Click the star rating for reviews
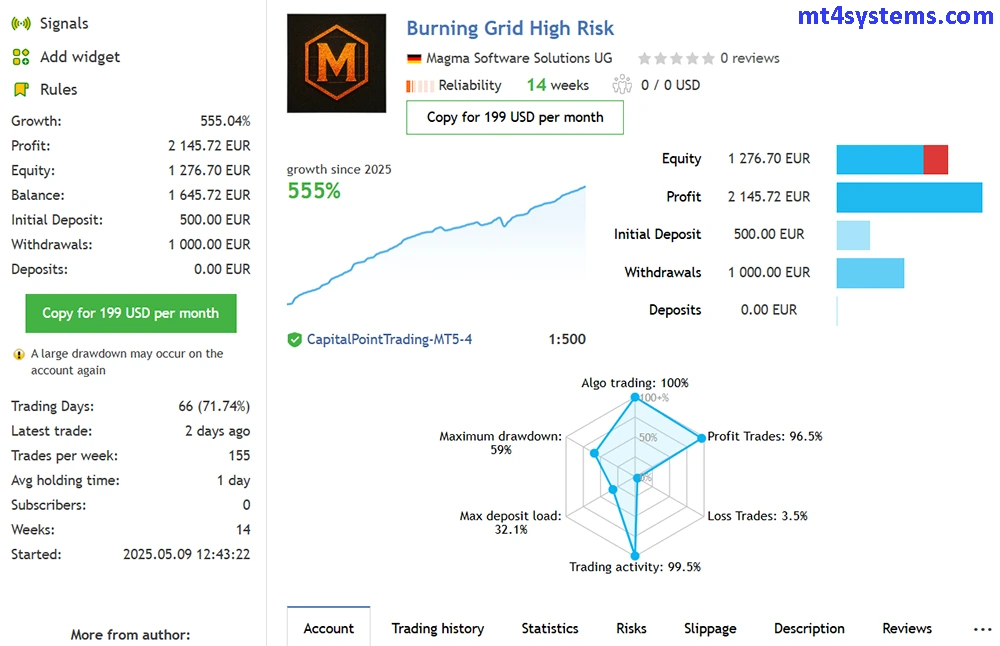 click(x=676, y=59)
